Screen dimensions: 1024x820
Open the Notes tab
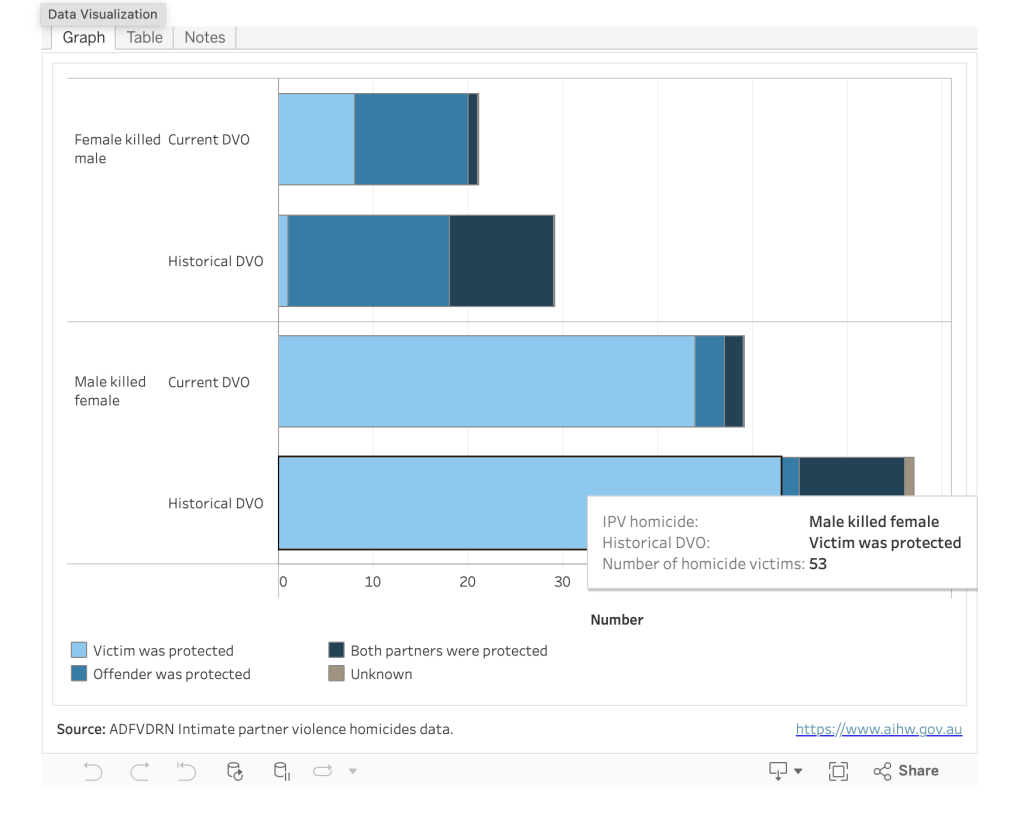[204, 37]
